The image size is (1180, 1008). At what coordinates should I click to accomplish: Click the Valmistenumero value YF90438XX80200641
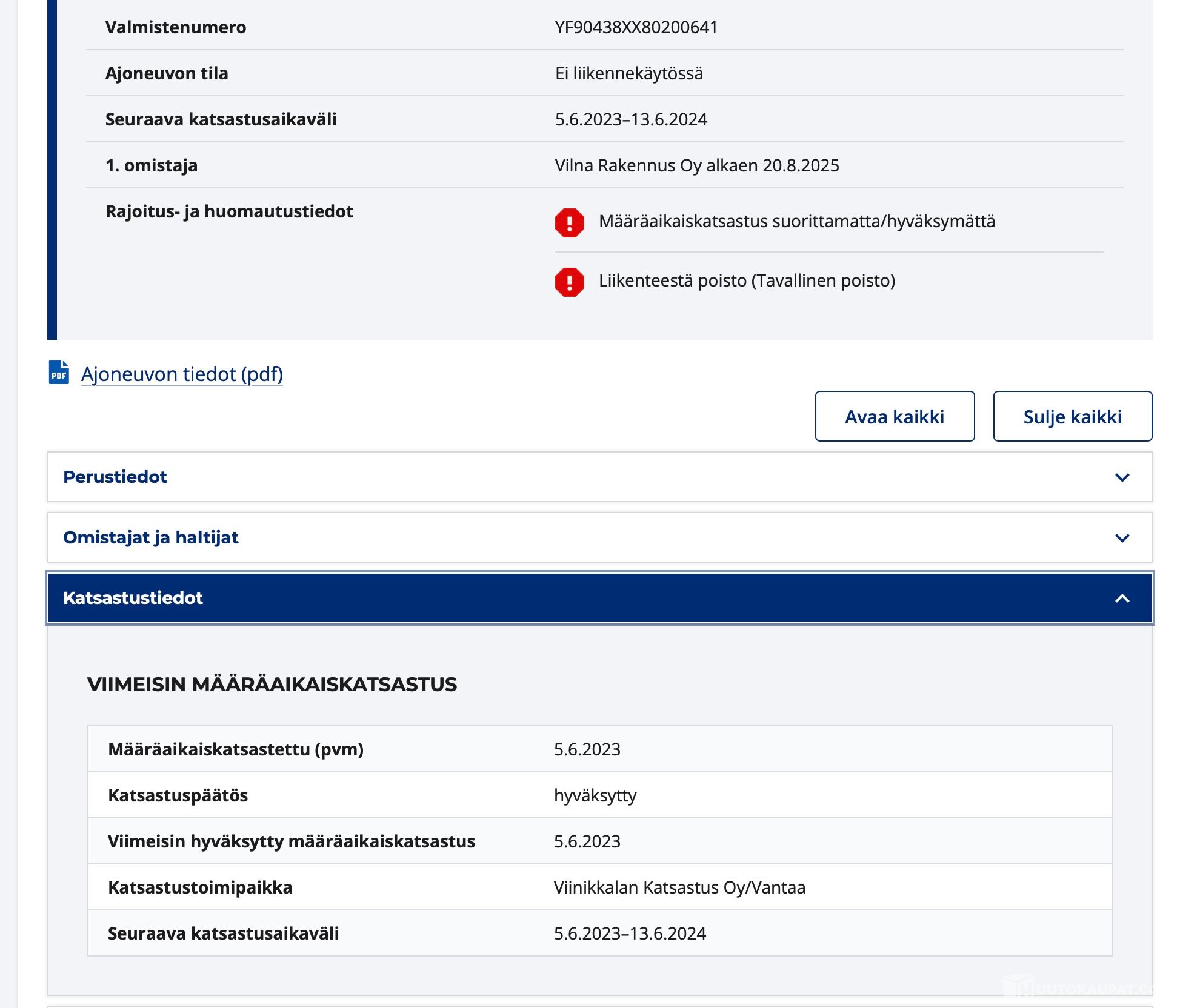pyautogui.click(x=636, y=27)
